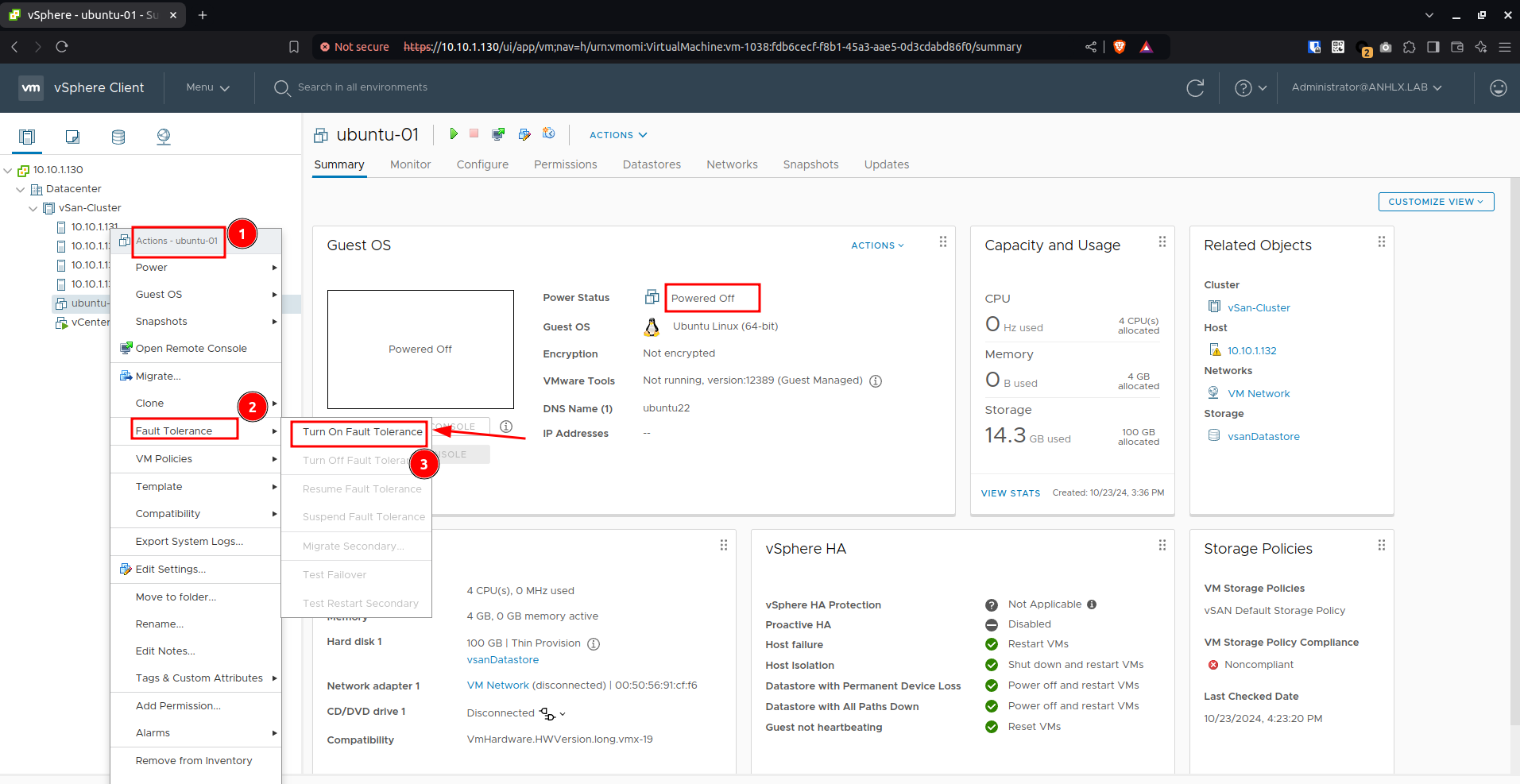Switch to the Storage inventory view icon
This screenshot has height=784, width=1520.
pyautogui.click(x=118, y=137)
